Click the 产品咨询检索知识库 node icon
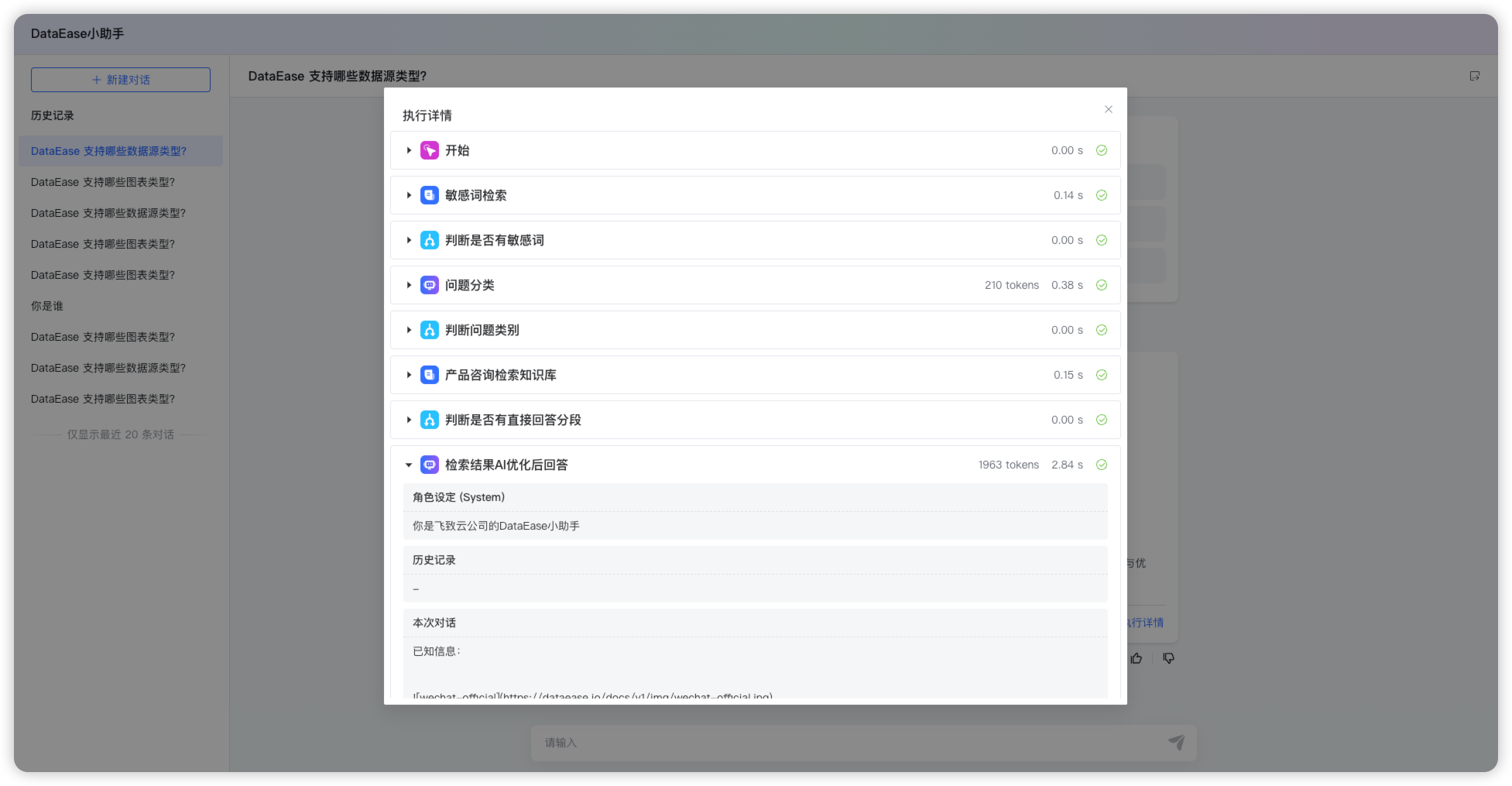The image size is (1512, 786). 429,375
